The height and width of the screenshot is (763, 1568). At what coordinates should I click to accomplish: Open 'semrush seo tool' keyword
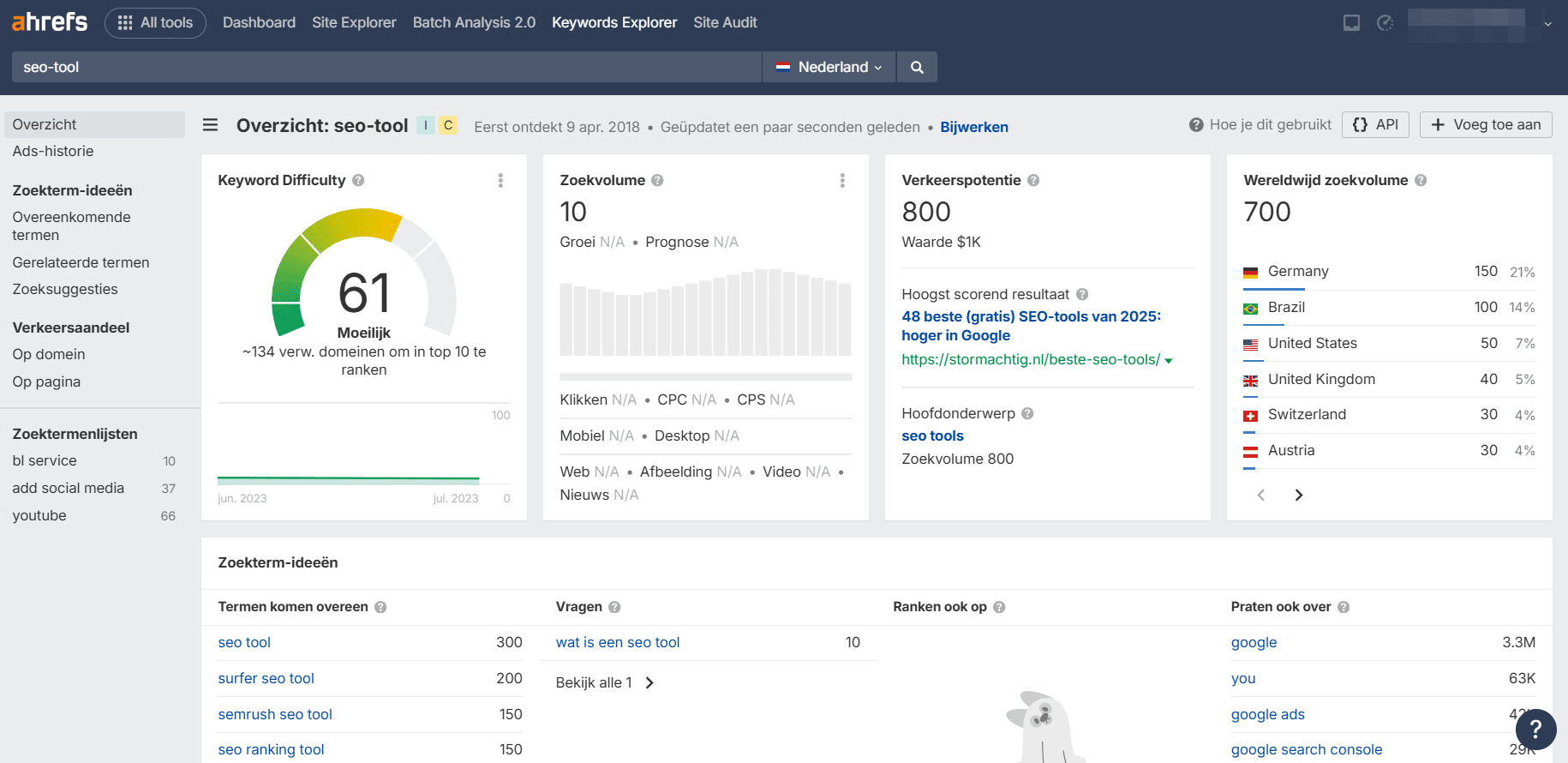click(x=275, y=714)
